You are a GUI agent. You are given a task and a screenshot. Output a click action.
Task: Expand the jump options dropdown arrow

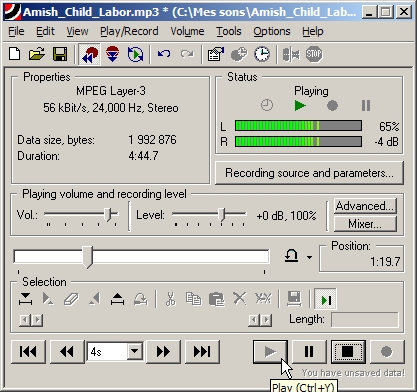[310, 257]
